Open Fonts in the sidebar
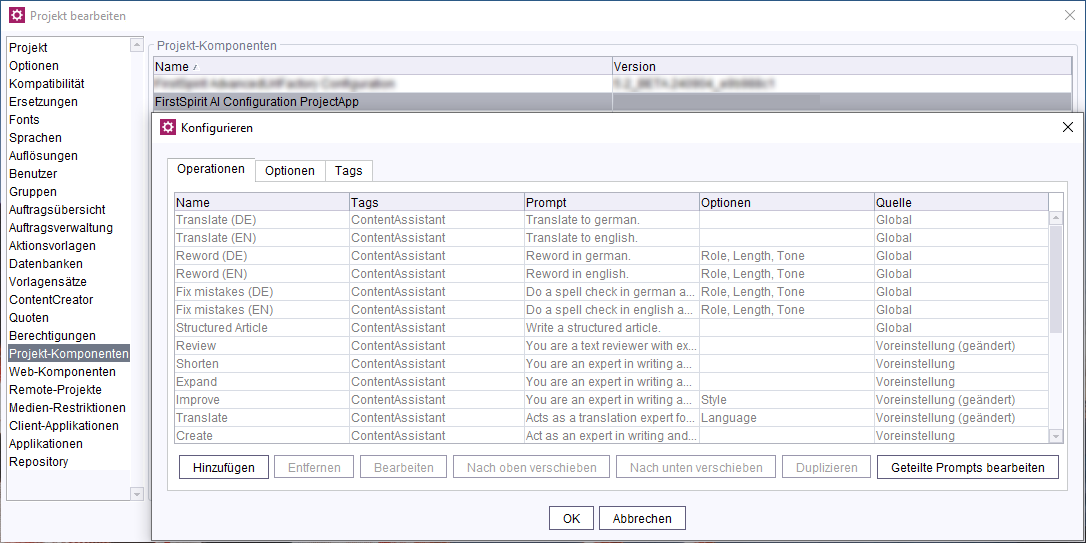 click(69, 120)
